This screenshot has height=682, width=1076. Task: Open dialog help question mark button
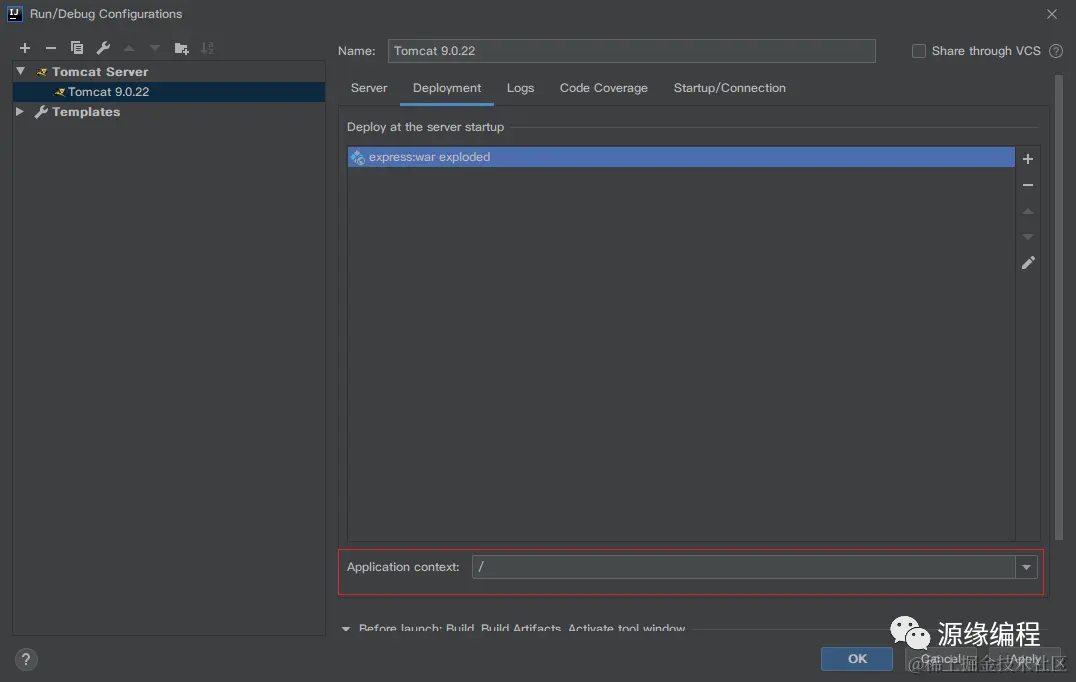[25, 659]
